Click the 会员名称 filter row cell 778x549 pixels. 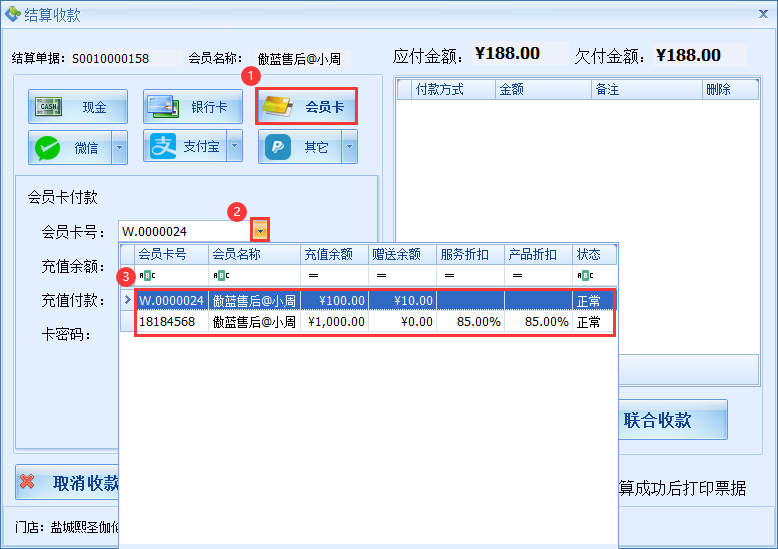(254, 275)
